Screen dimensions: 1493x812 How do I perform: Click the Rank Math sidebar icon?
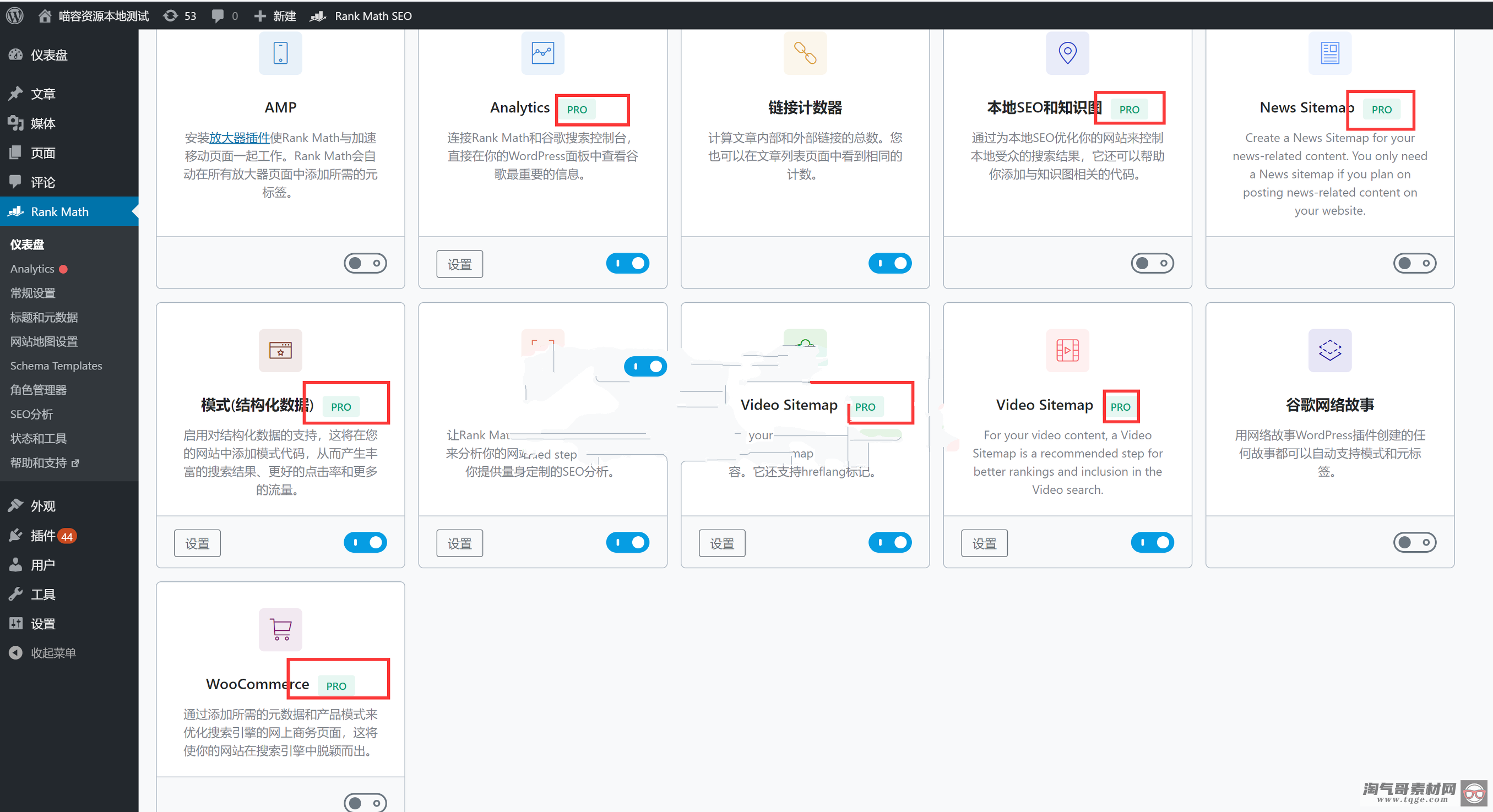[15, 211]
